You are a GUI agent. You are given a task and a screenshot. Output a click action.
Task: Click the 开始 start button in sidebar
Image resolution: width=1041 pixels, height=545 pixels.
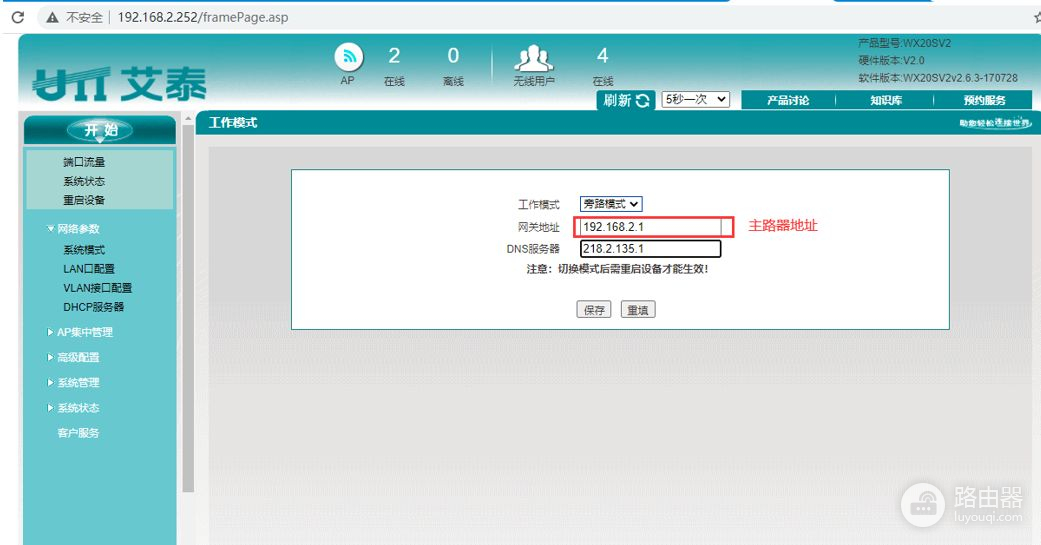click(100, 130)
